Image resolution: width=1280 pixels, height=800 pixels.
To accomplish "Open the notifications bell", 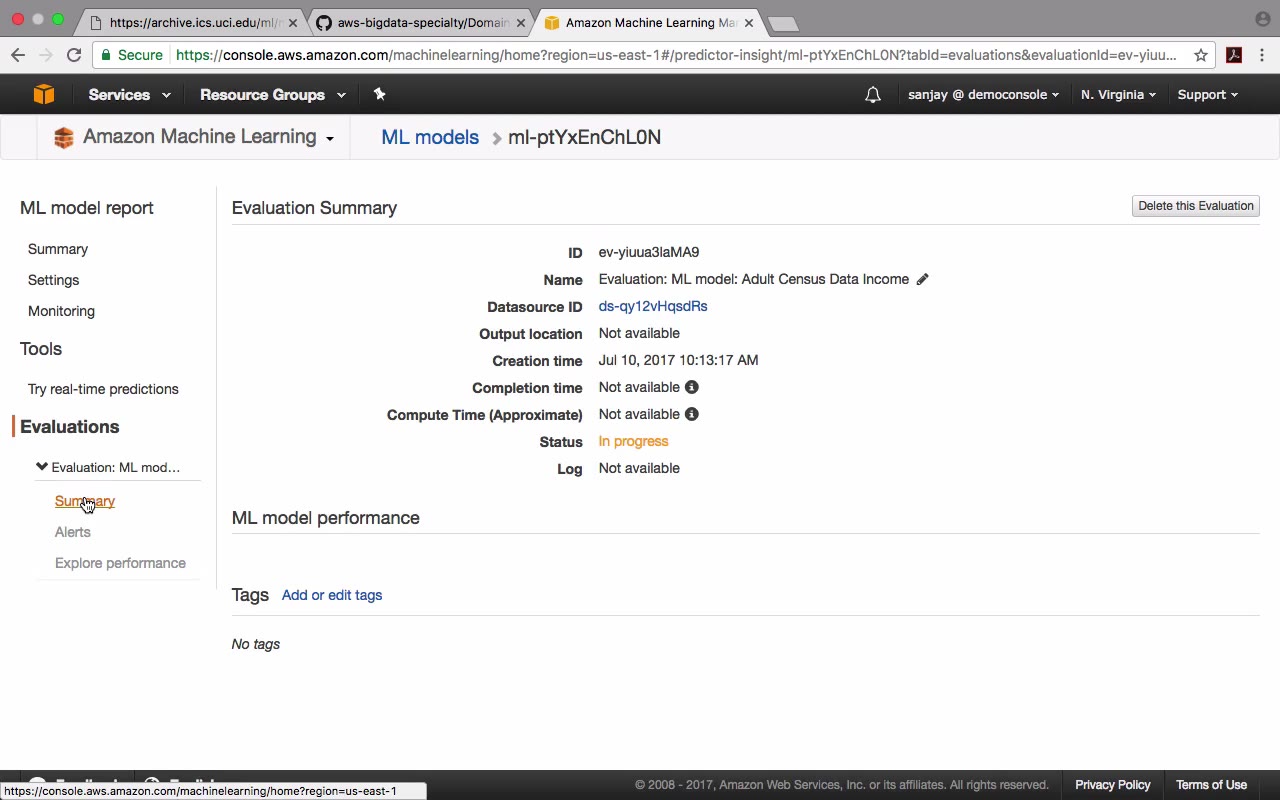I will (873, 95).
